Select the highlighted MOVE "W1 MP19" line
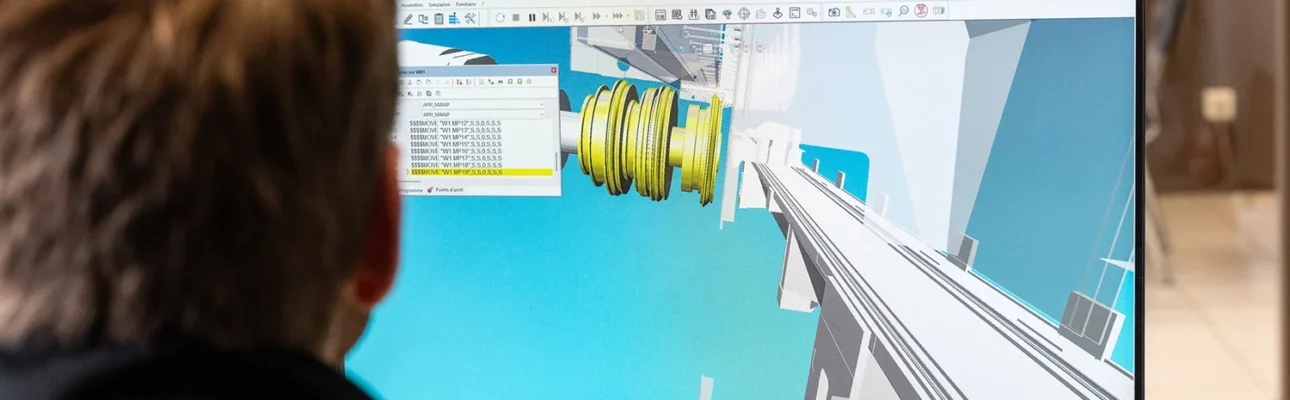The width and height of the screenshot is (1290, 400). [x=481, y=172]
